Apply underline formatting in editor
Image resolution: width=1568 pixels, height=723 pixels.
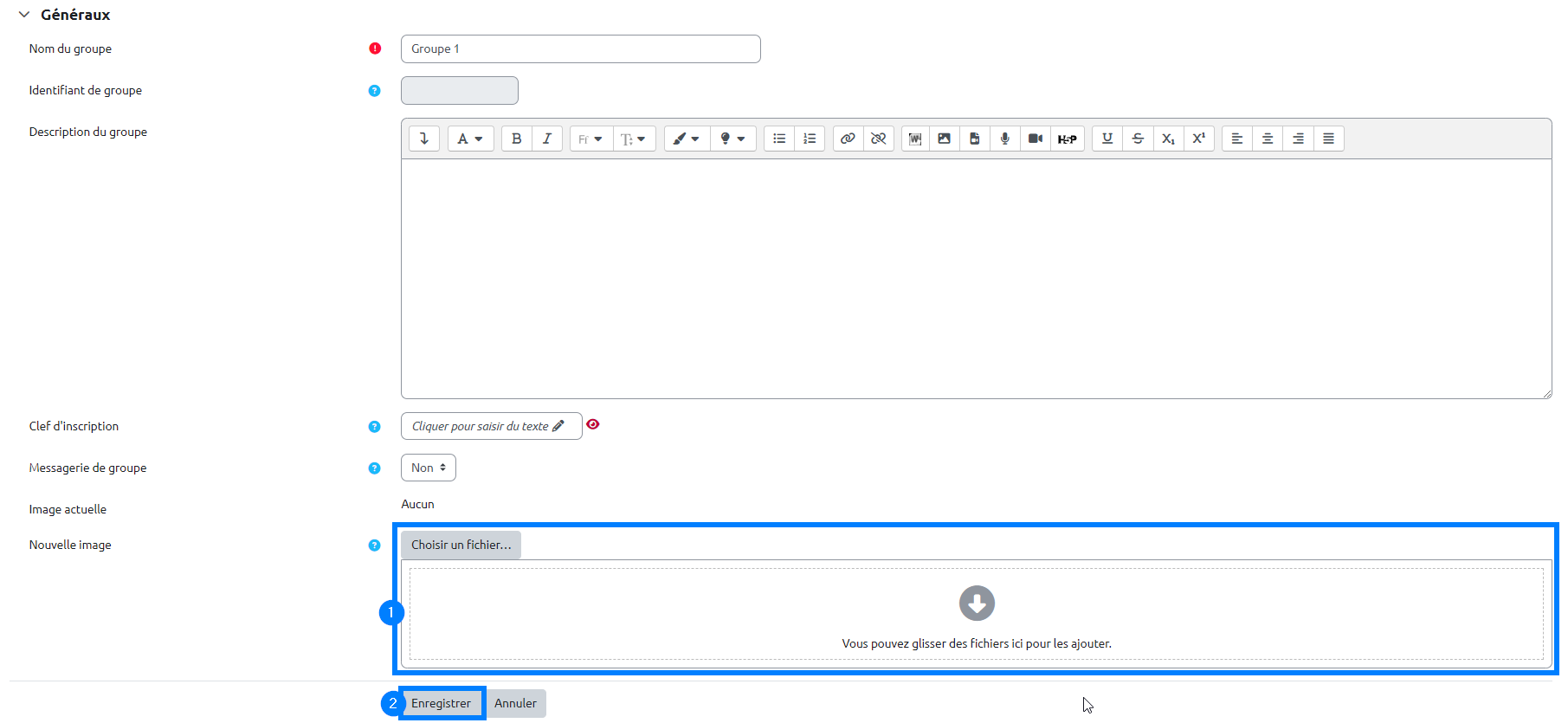(x=1107, y=139)
